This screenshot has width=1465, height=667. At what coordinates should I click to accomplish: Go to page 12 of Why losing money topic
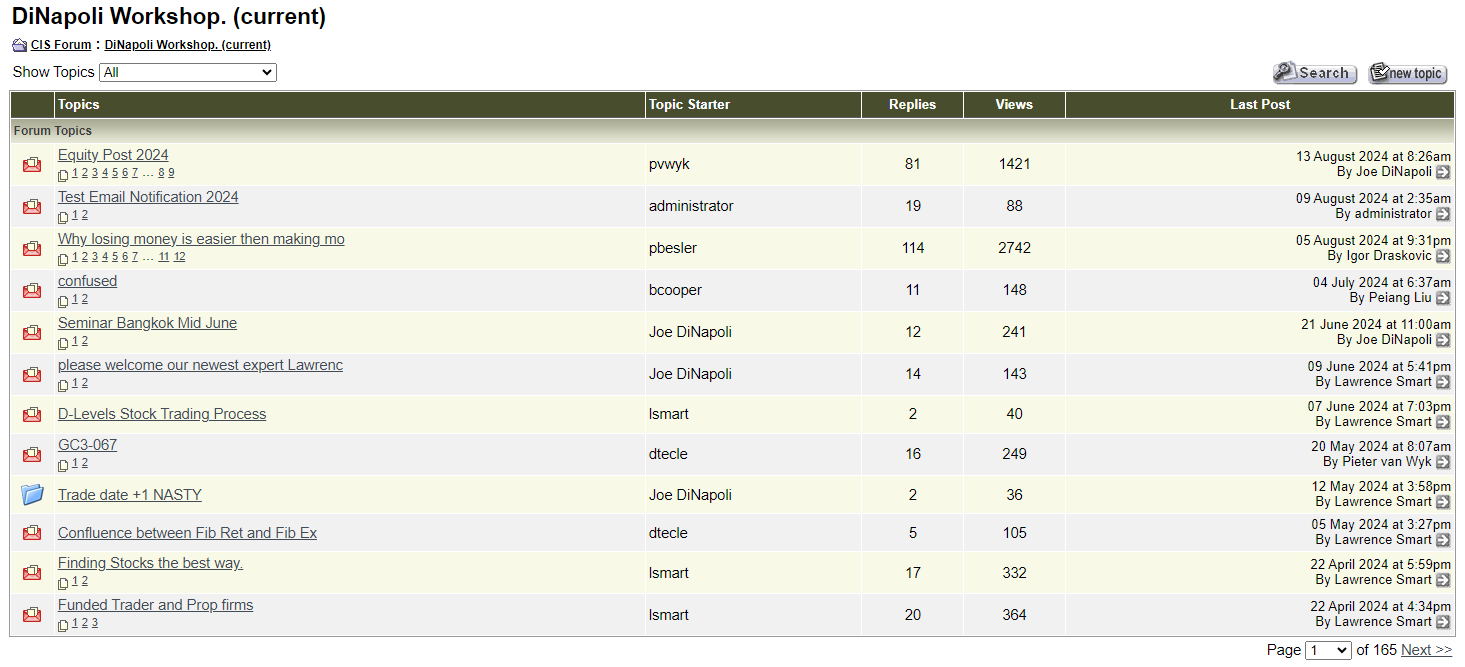tap(179, 257)
